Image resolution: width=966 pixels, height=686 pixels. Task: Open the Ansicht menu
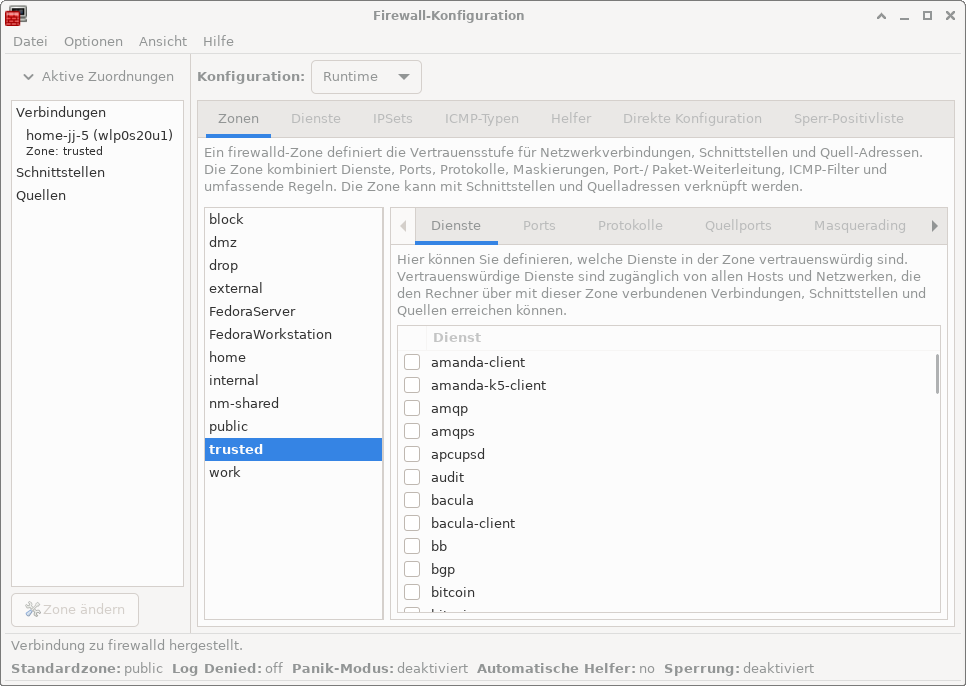point(163,41)
